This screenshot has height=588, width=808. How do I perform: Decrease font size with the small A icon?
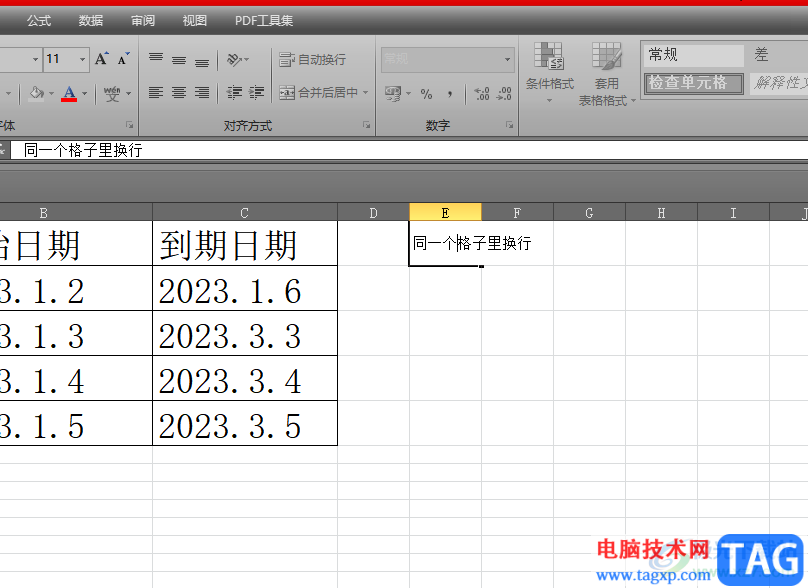coord(123,59)
